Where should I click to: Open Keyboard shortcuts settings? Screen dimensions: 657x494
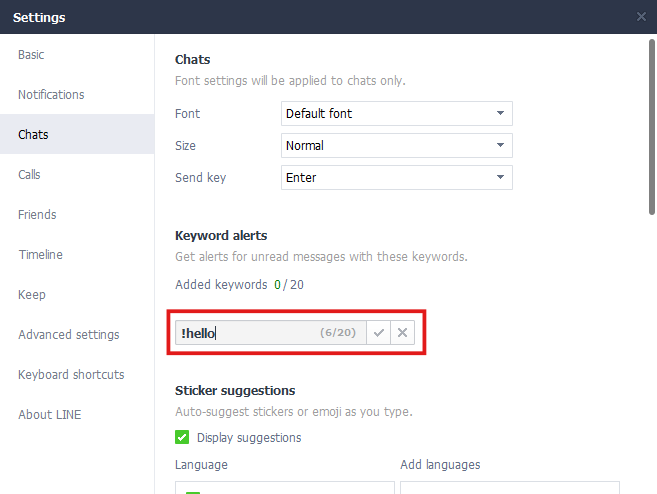[x=71, y=375]
